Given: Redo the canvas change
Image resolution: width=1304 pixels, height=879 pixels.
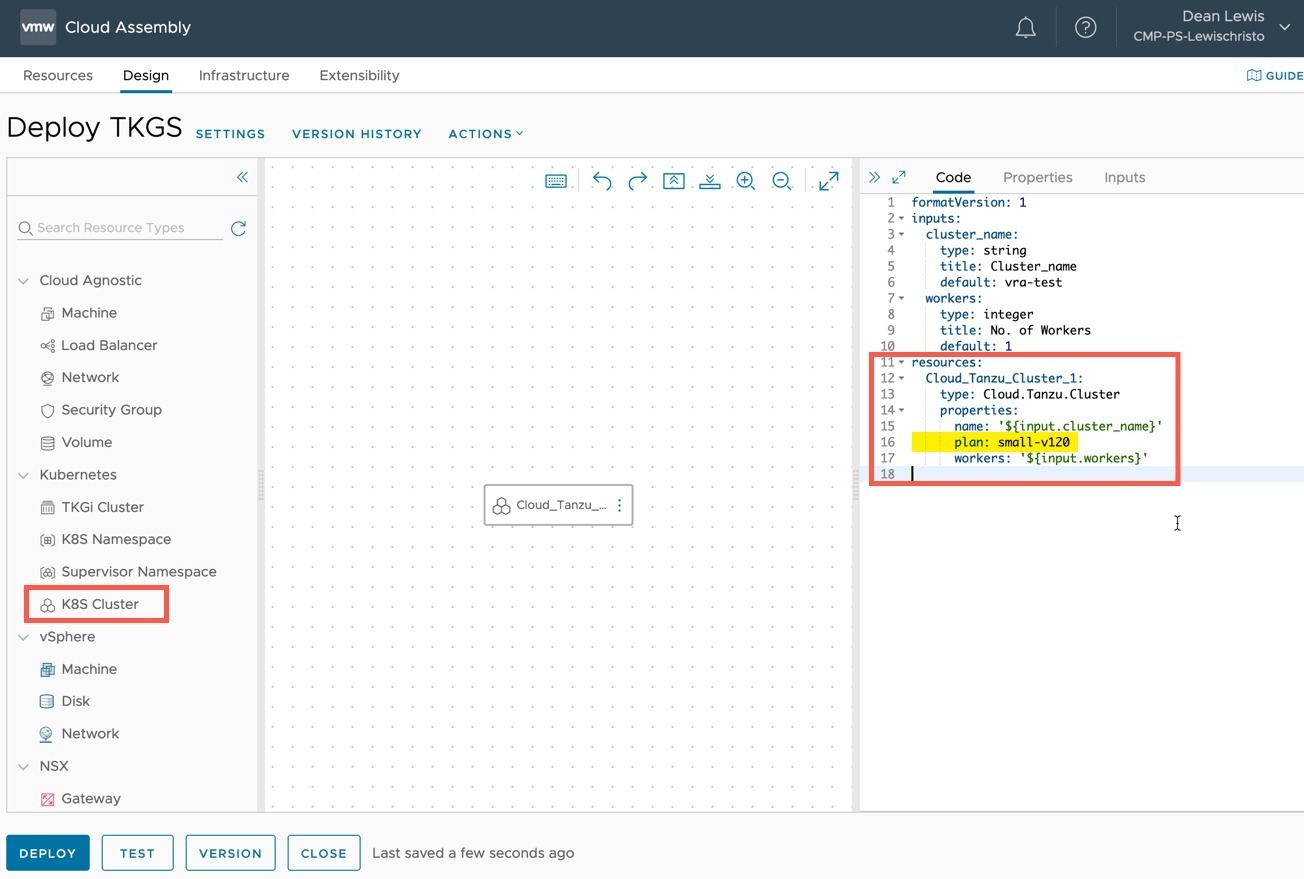Looking at the screenshot, I should click(x=638, y=181).
